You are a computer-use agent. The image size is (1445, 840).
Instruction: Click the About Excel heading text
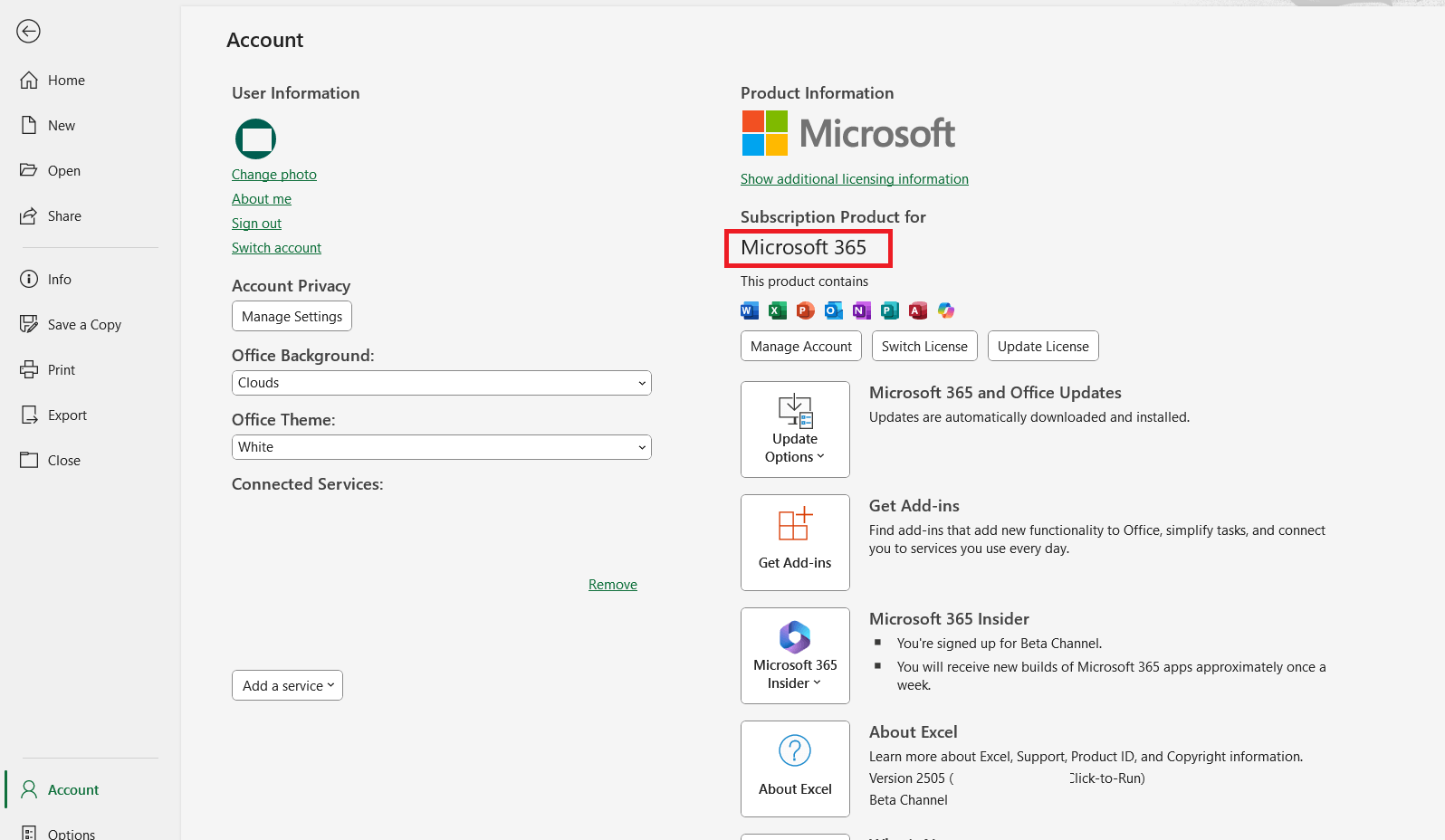(913, 732)
